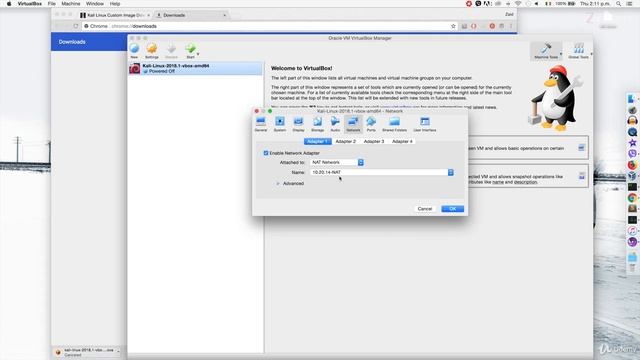Image resolution: width=640 pixels, height=360 pixels.
Task: Open the User Interface settings section
Action: click(424, 124)
